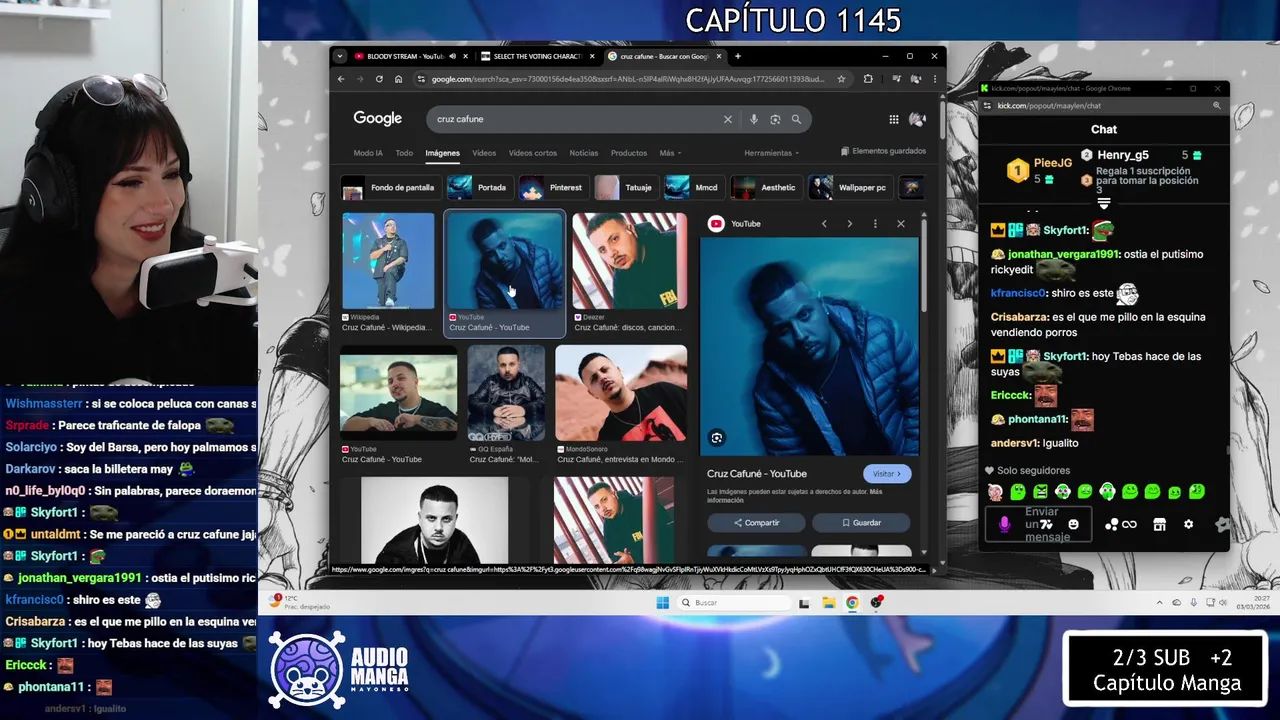This screenshot has height=720, width=1280.
Task: Open the Windows Start button
Action: (x=662, y=603)
